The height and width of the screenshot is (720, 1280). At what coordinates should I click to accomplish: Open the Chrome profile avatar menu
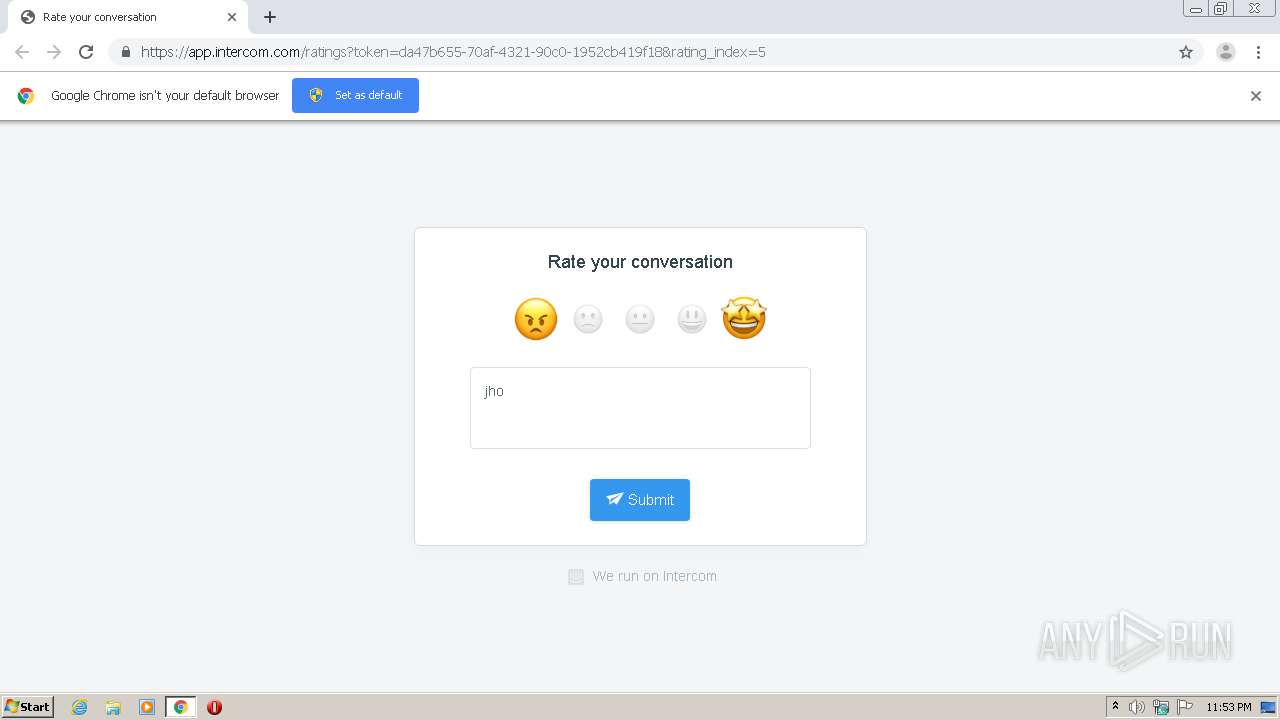click(x=1226, y=52)
